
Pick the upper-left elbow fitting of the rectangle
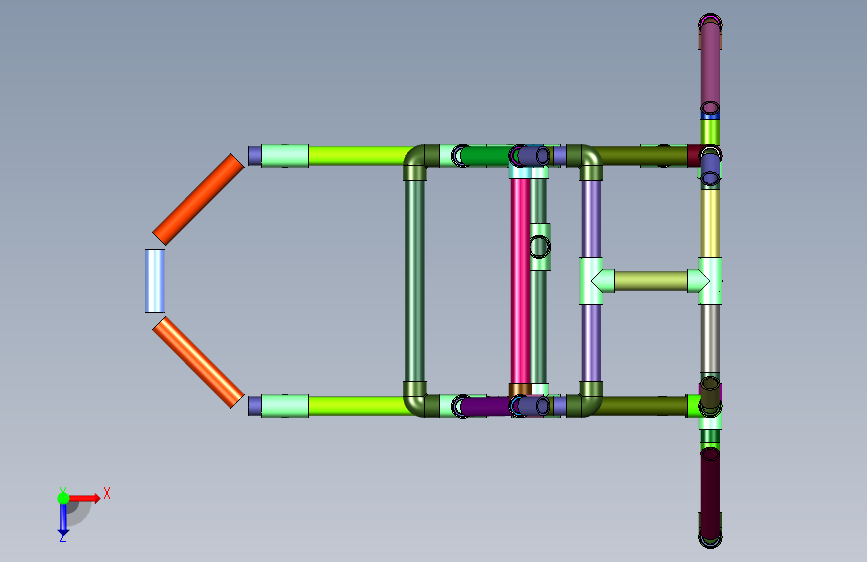(418, 161)
